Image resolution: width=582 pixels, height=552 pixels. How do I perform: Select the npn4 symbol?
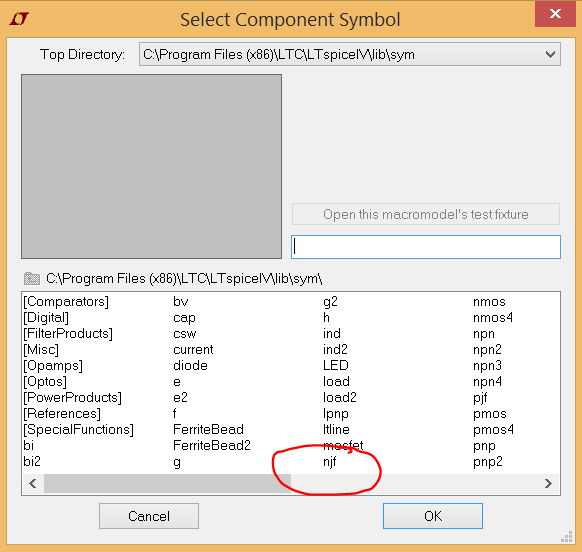pyautogui.click(x=487, y=382)
